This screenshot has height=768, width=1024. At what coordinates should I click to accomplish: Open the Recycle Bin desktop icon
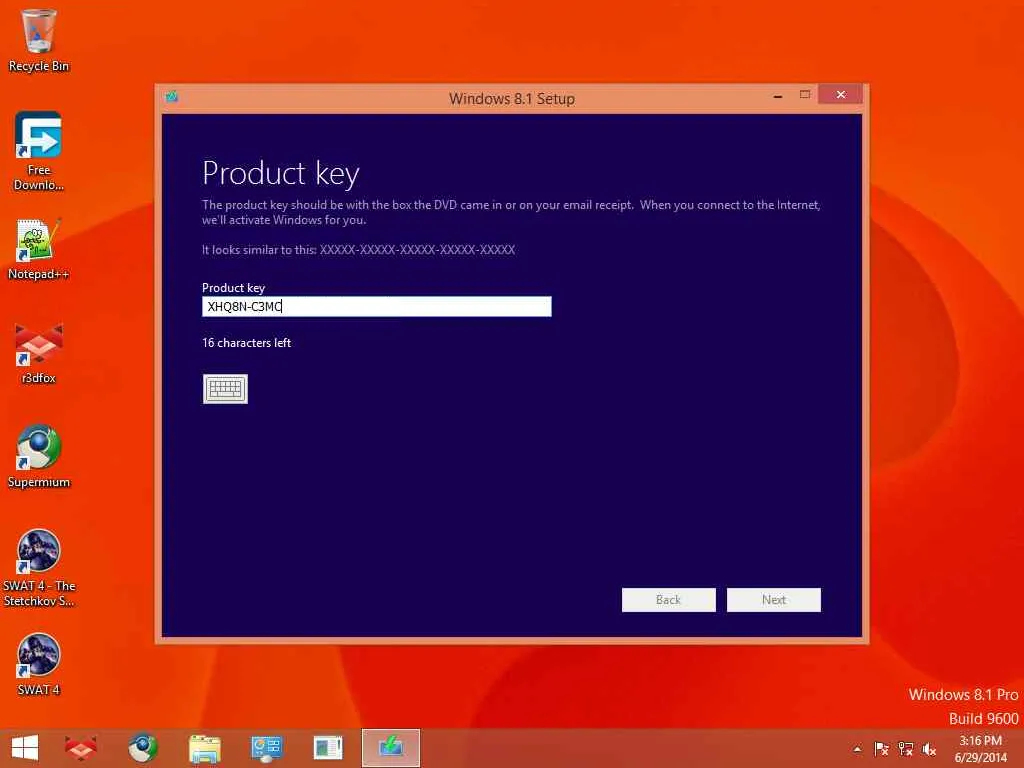39,40
